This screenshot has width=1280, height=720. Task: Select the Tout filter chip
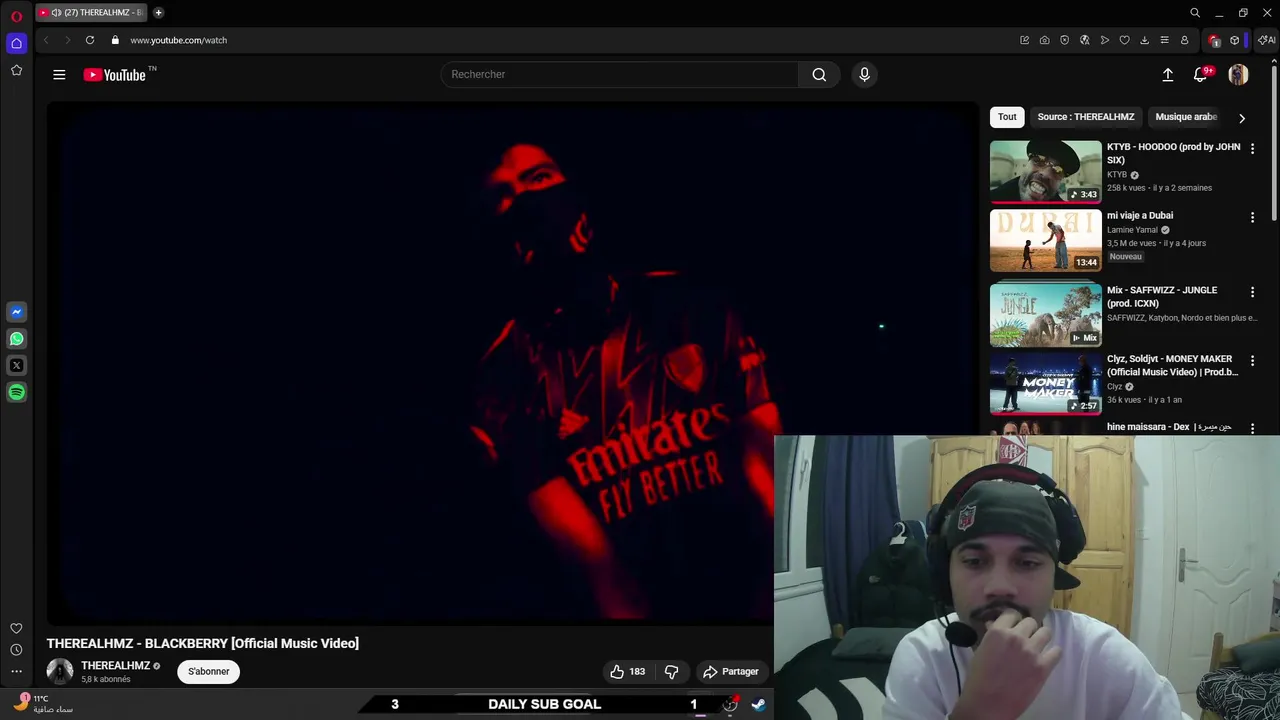coord(1007,117)
